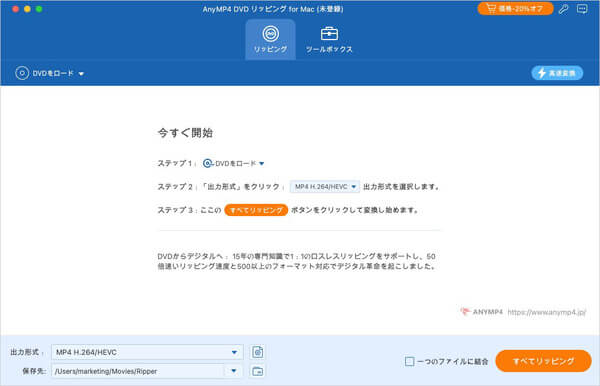Open the output folder icon

[258, 371]
